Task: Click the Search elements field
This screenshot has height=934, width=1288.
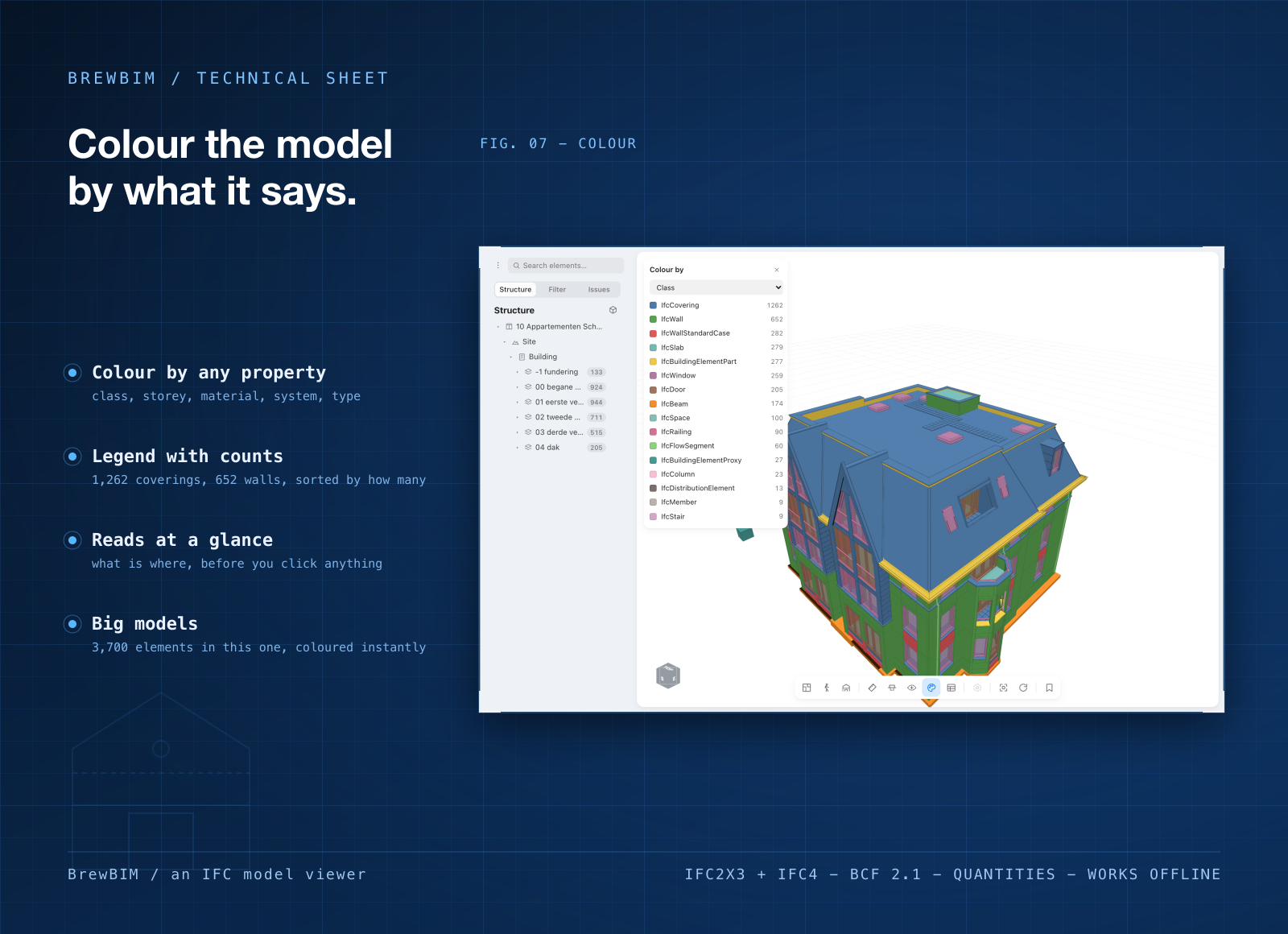Action: 566,265
